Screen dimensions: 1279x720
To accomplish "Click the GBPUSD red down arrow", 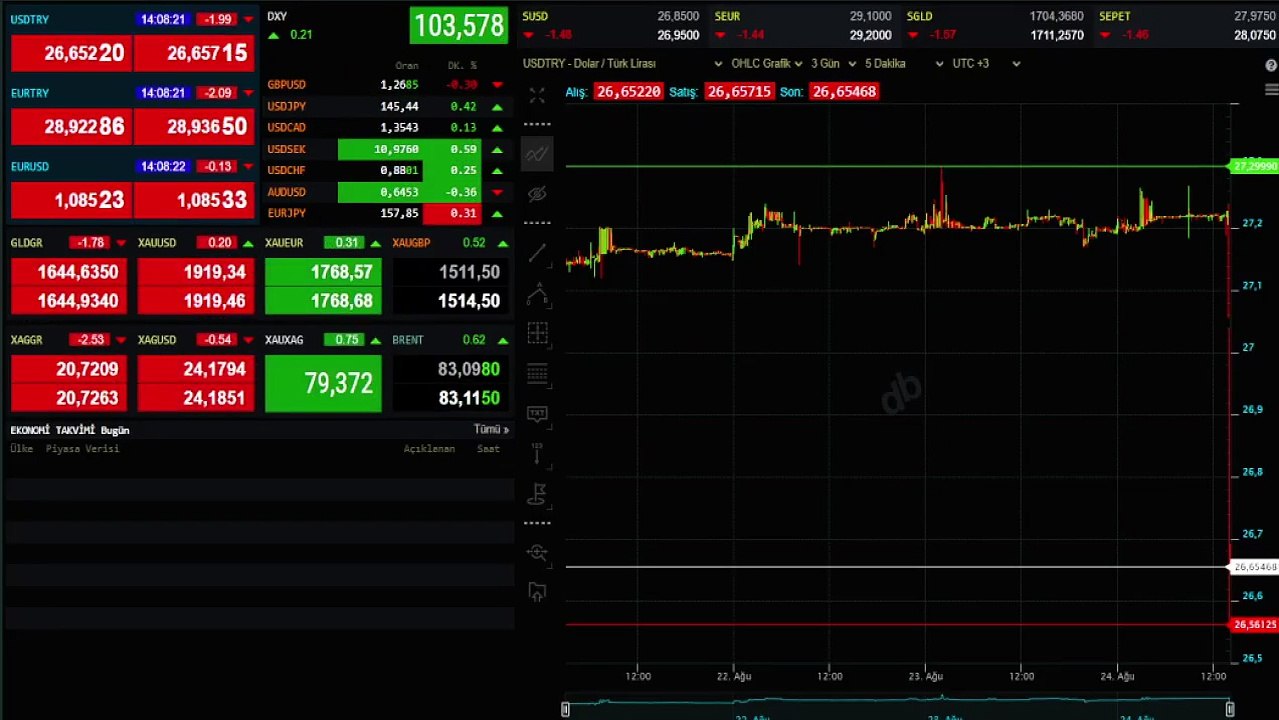I will pyautogui.click(x=497, y=85).
